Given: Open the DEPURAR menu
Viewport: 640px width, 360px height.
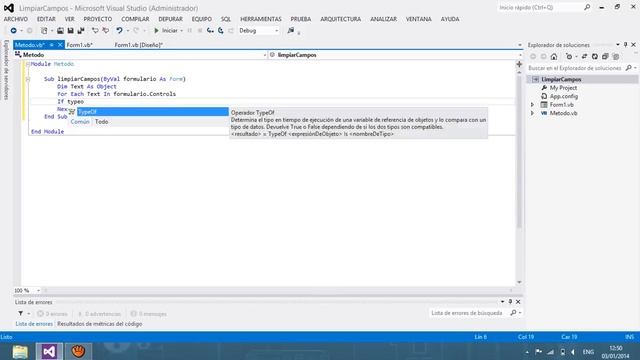Looking at the screenshot, I should pyautogui.click(x=170, y=19).
